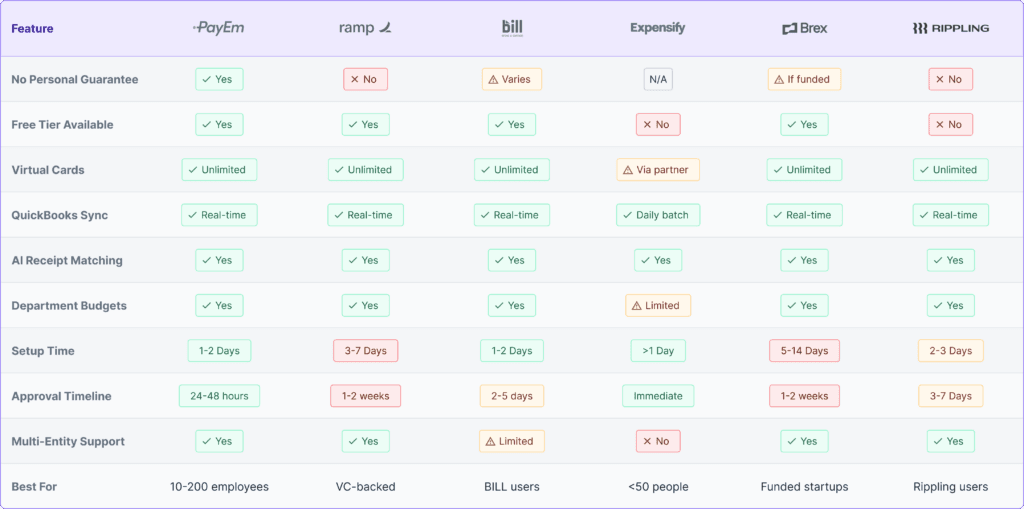The height and width of the screenshot is (509, 1024).
Task: Click the ramp logo column header
Action: click(365, 28)
